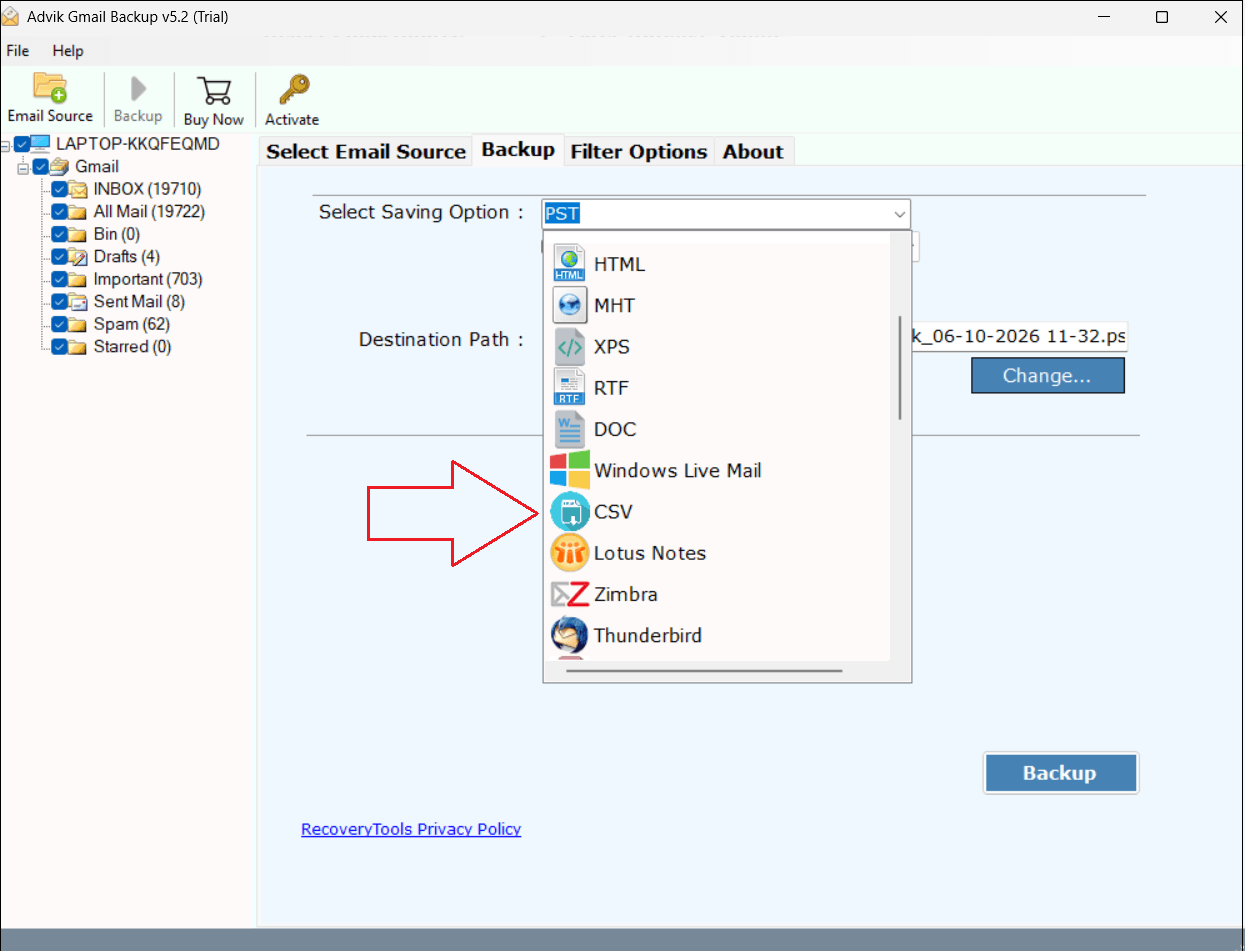Viewport: 1245px width, 951px height.
Task: Click the INBOX folder envelope icon
Action: [x=78, y=189]
